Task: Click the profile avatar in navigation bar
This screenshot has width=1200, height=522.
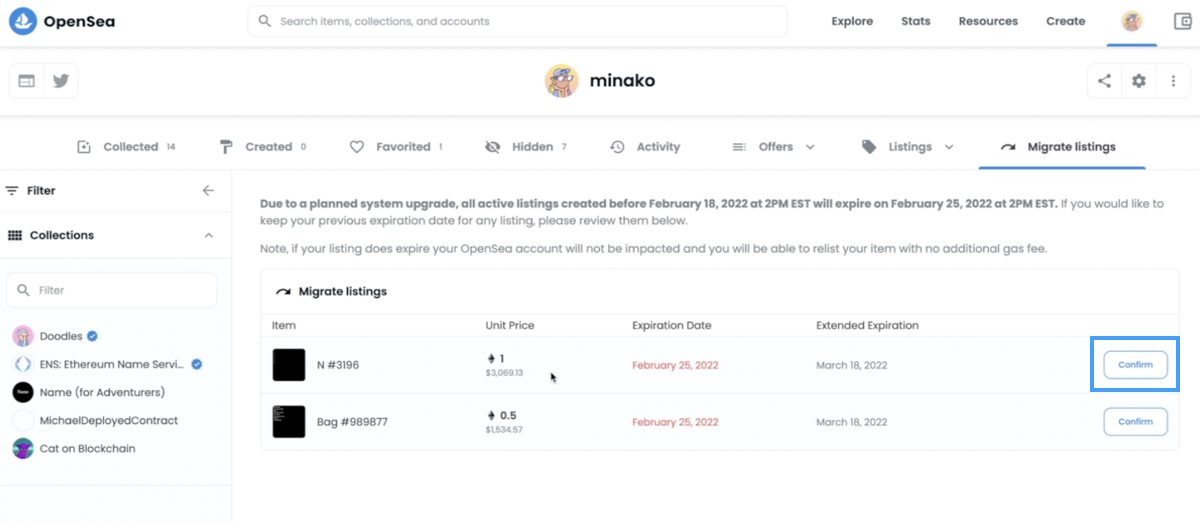Action: pyautogui.click(x=1132, y=21)
